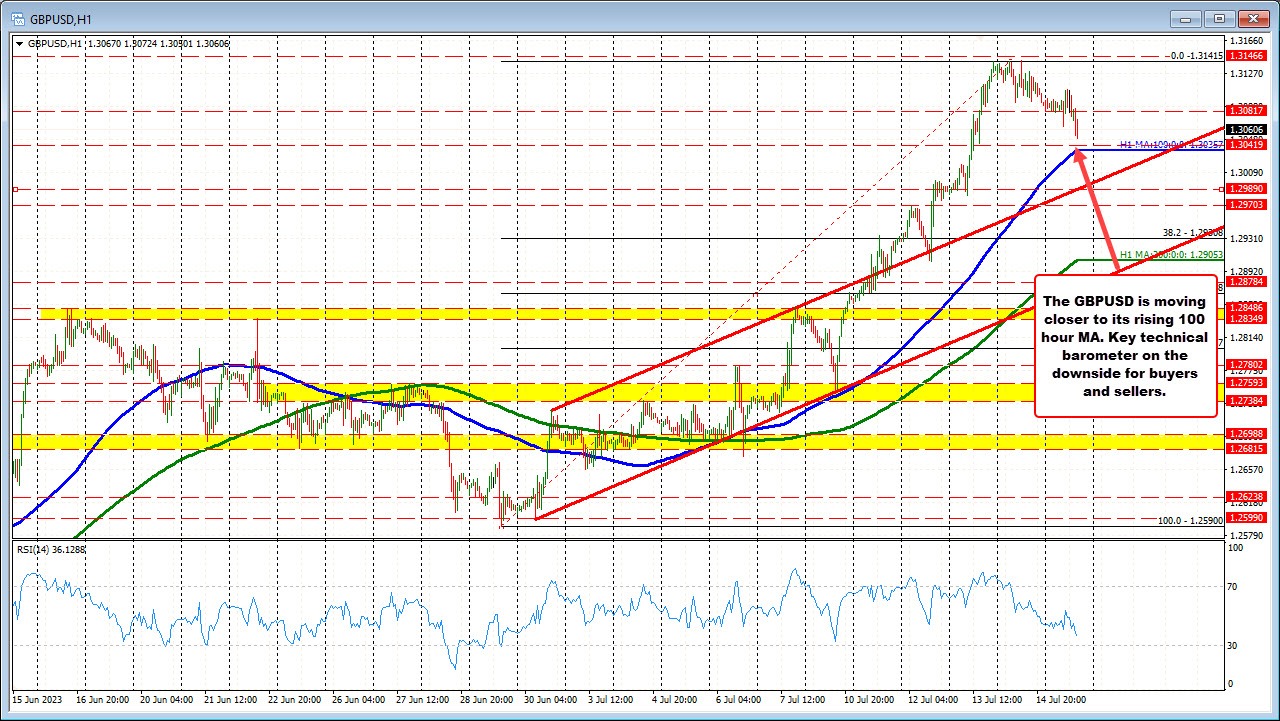Open the GBPUSD quote dropdown triangle

coord(20,44)
